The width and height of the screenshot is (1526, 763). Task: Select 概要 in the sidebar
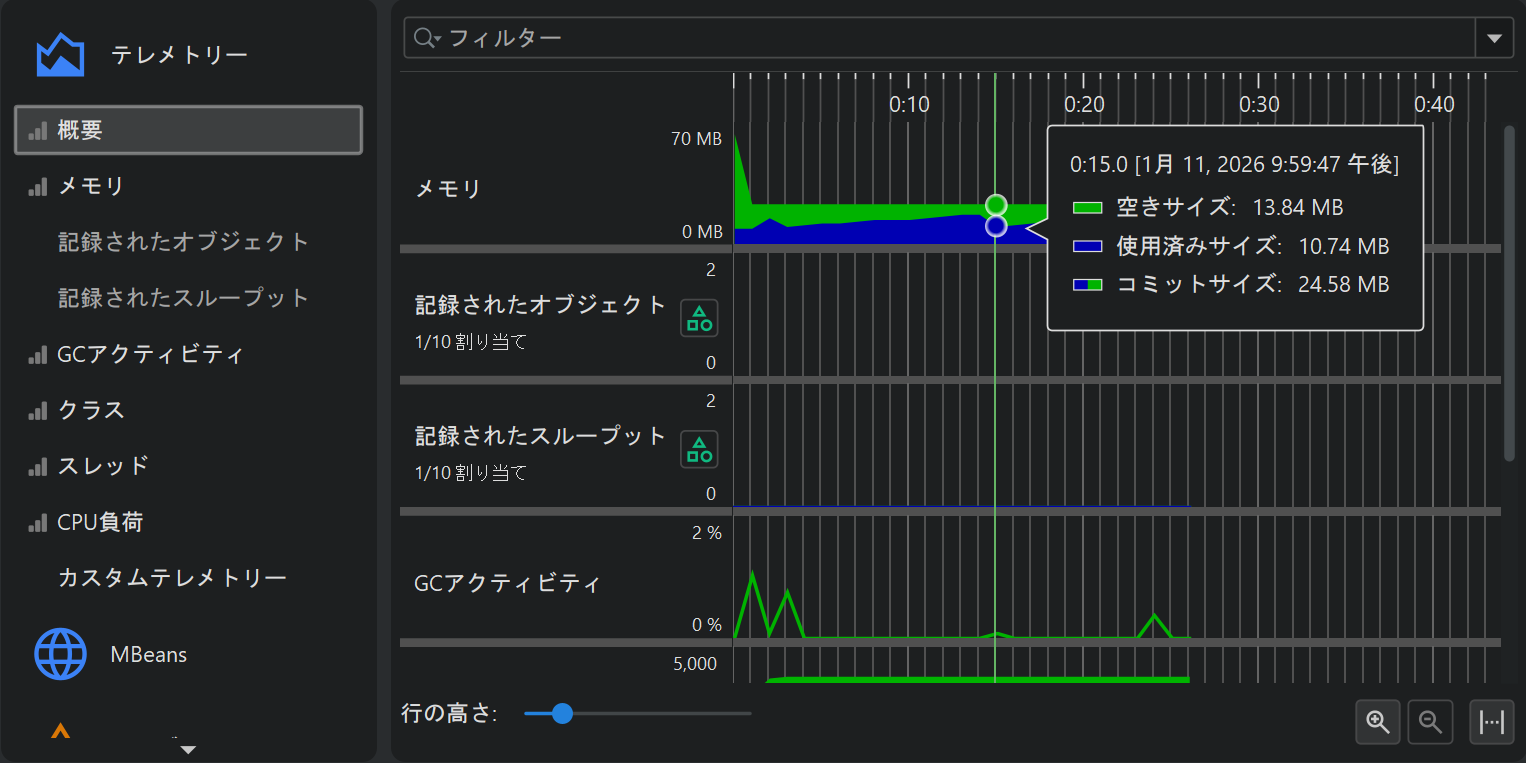coord(188,130)
